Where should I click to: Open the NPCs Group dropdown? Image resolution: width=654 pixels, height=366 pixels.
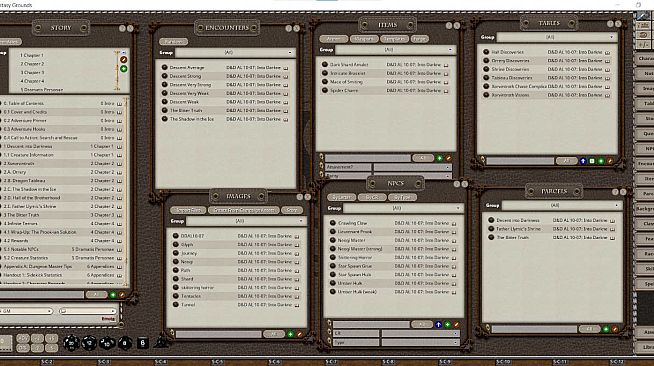tap(403, 208)
